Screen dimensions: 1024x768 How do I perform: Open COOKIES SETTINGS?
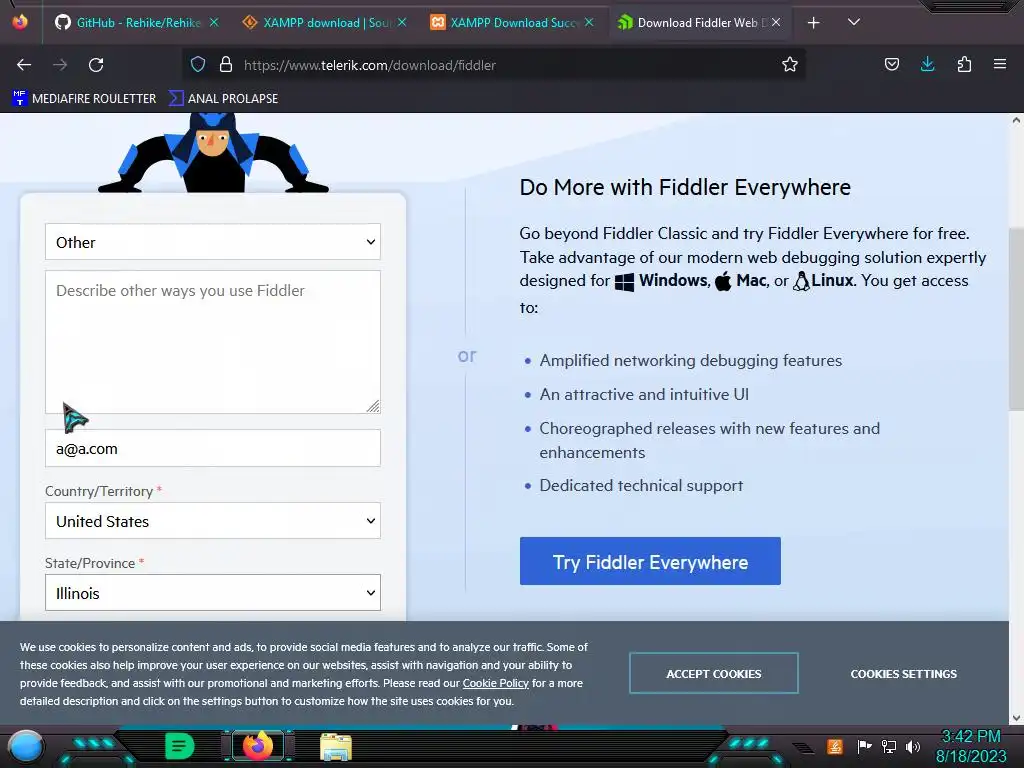pos(903,673)
